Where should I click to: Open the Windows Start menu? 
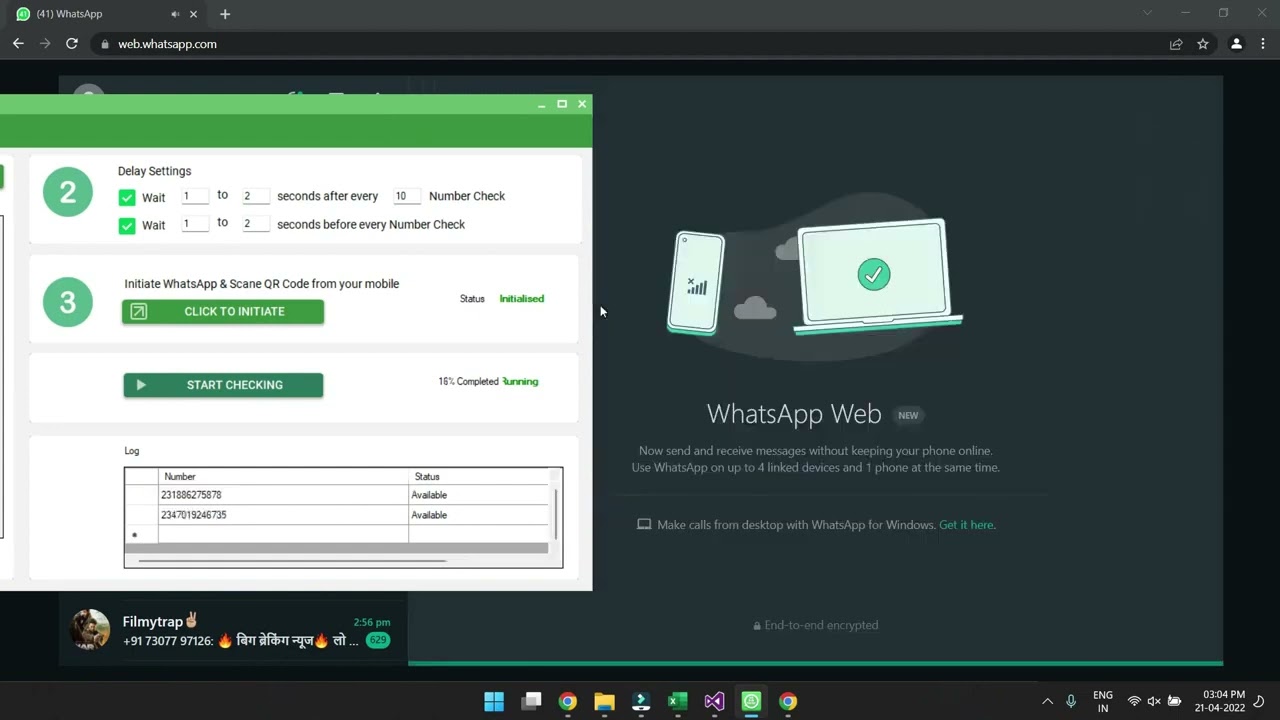494,701
